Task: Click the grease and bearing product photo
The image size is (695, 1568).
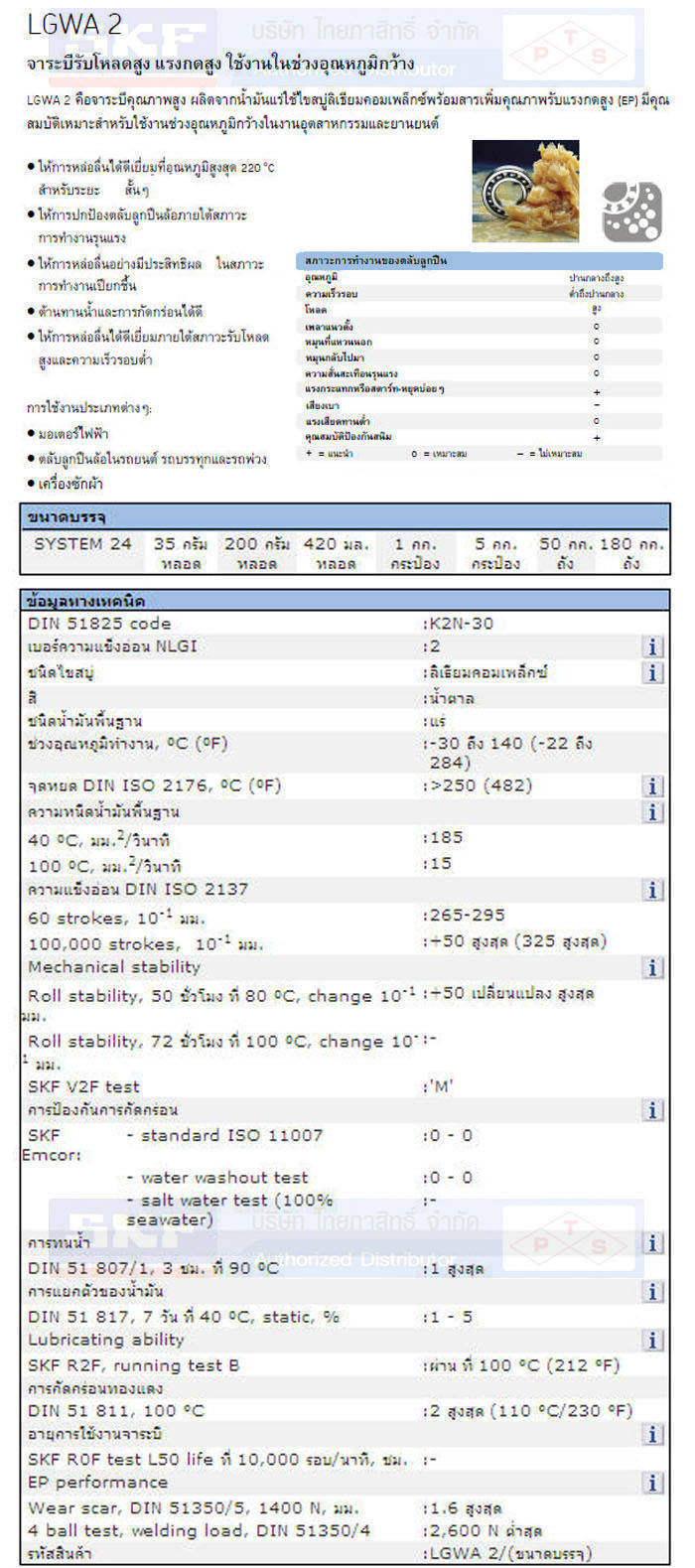Action: pos(525,191)
